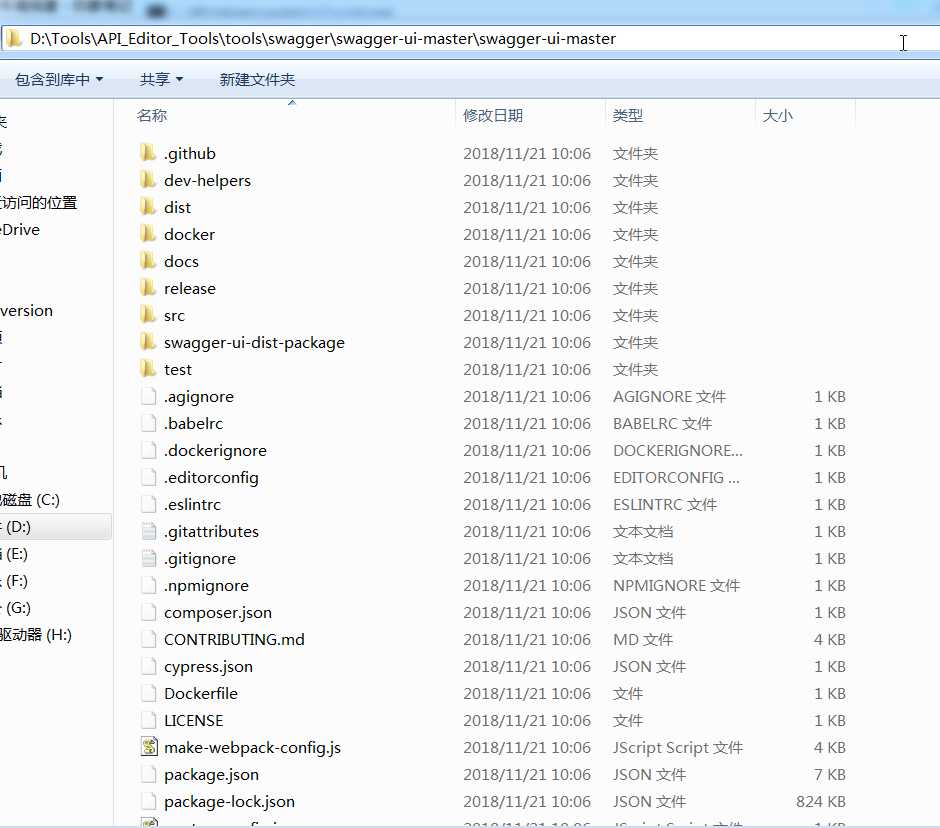Screen dimensions: 940x828
Task: Click the package-lock.json file icon
Action: point(149,801)
